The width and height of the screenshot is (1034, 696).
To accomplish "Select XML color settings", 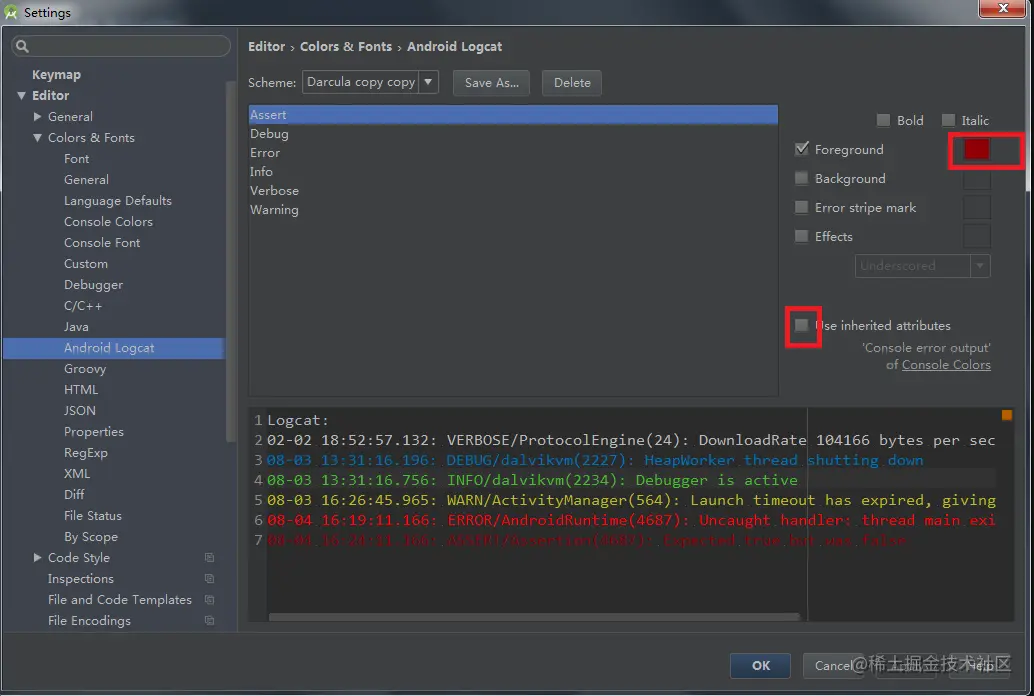I will [76, 474].
